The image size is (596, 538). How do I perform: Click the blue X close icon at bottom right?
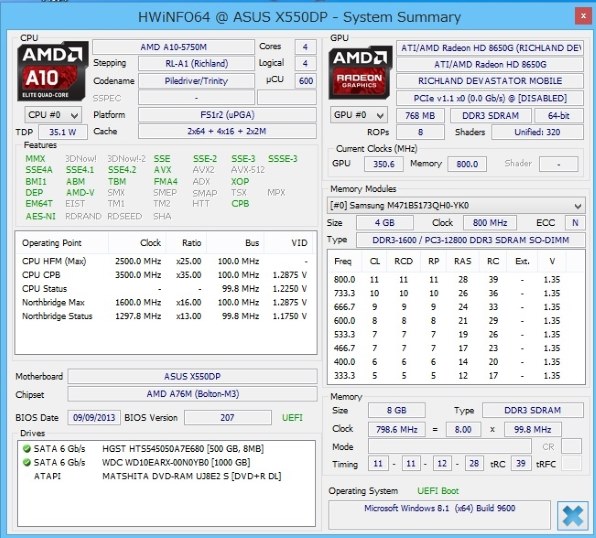572,516
